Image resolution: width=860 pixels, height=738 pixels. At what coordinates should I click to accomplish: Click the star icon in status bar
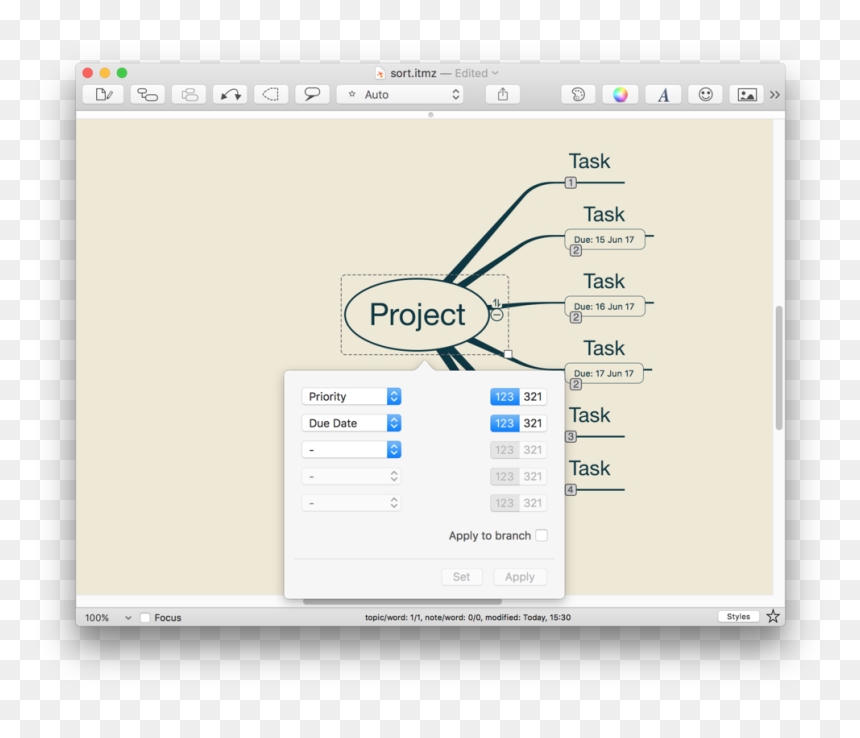(x=773, y=616)
